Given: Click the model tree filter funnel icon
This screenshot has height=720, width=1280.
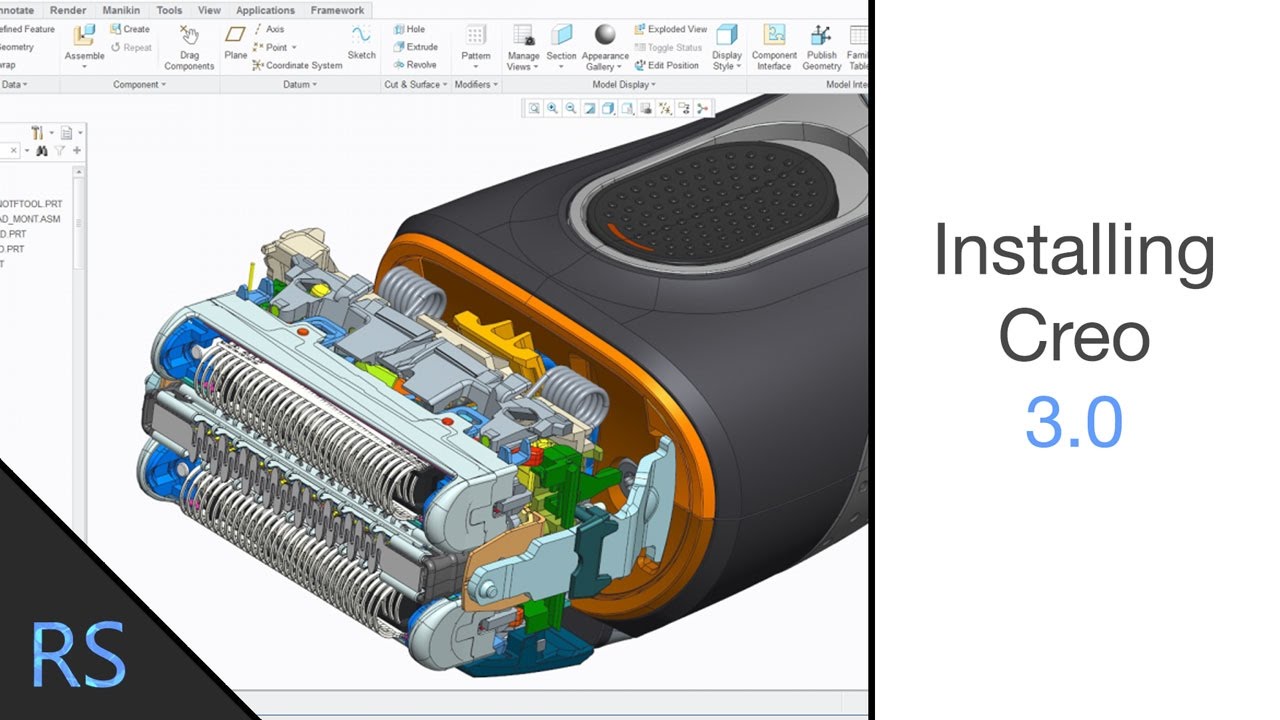Looking at the screenshot, I should (60, 151).
